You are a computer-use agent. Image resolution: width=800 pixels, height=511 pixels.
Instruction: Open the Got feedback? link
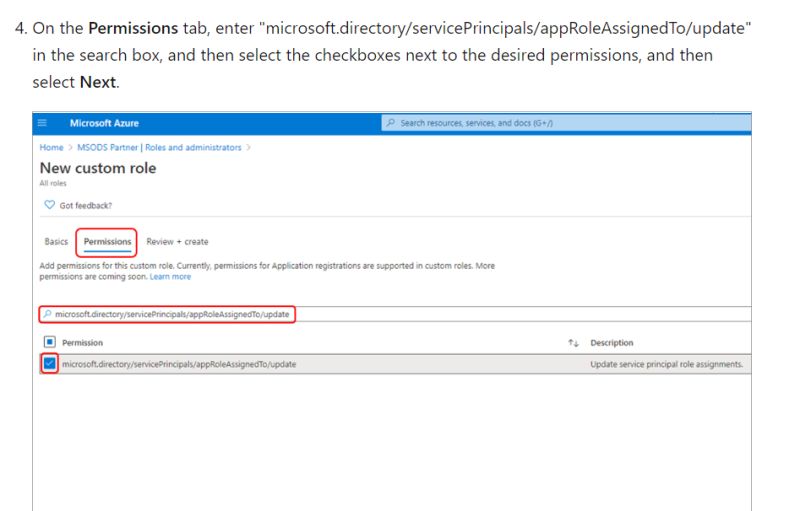(x=86, y=206)
